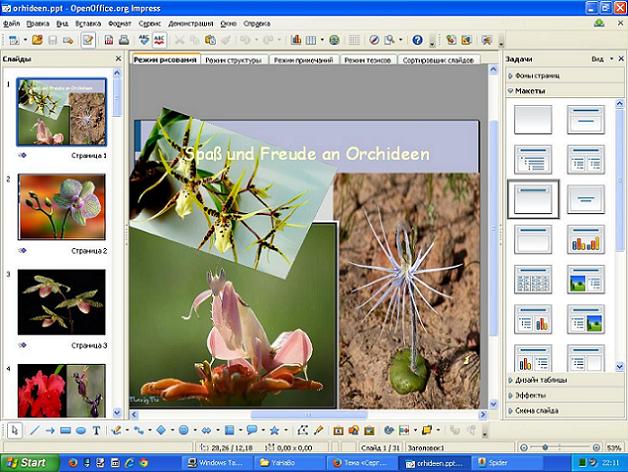Open the Help question mark icon
This screenshot has width=628, height=472.
pos(417,40)
